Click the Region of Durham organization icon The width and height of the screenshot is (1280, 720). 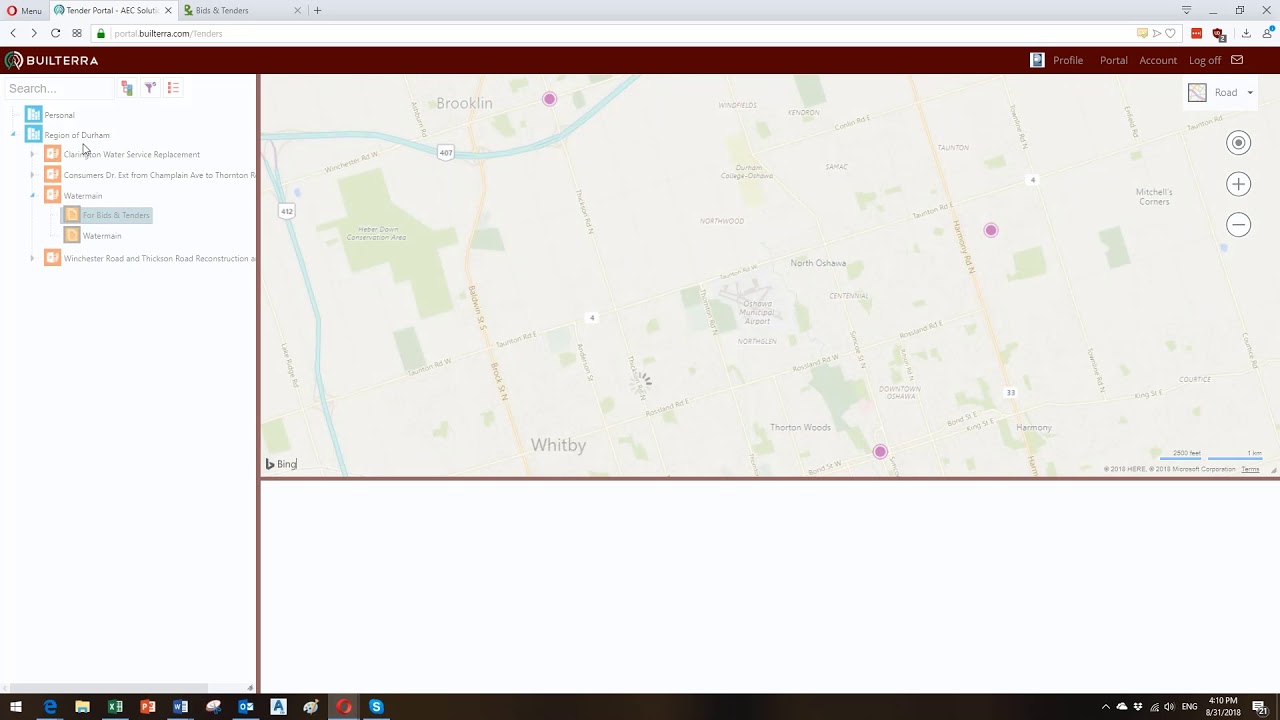[x=33, y=134]
